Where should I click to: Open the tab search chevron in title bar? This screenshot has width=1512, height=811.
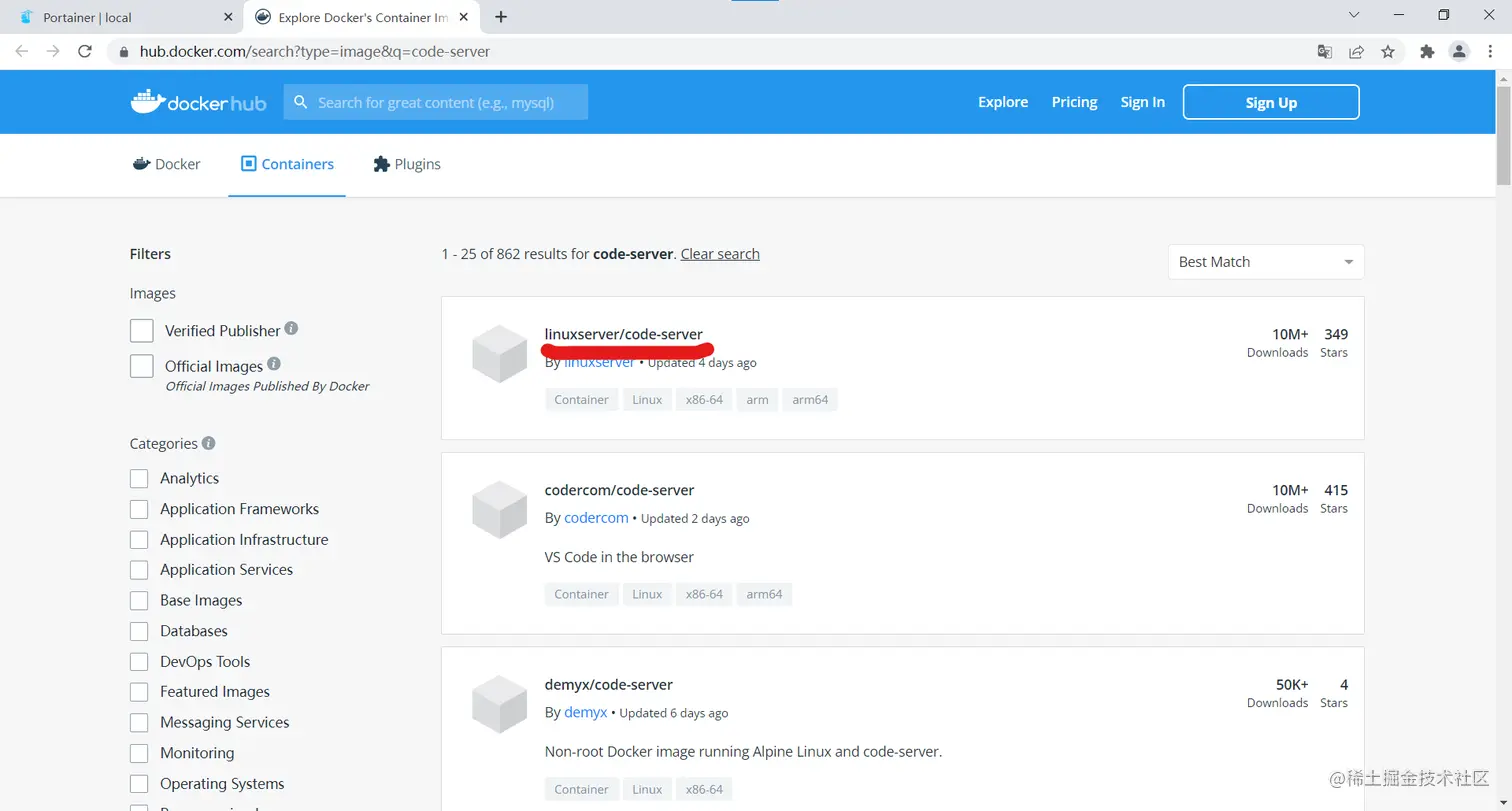tap(1354, 15)
